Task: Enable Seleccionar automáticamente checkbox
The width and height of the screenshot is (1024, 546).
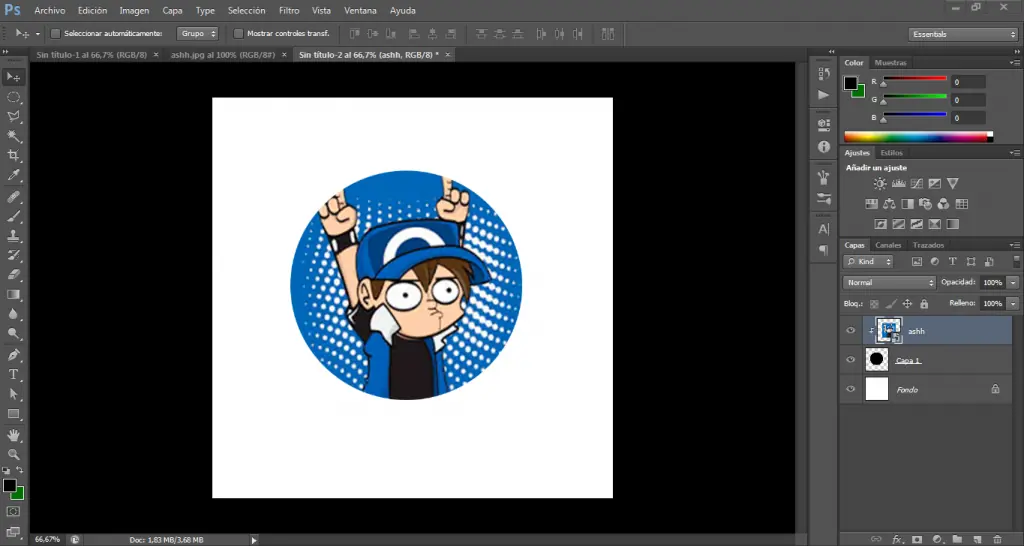Action: pyautogui.click(x=56, y=33)
